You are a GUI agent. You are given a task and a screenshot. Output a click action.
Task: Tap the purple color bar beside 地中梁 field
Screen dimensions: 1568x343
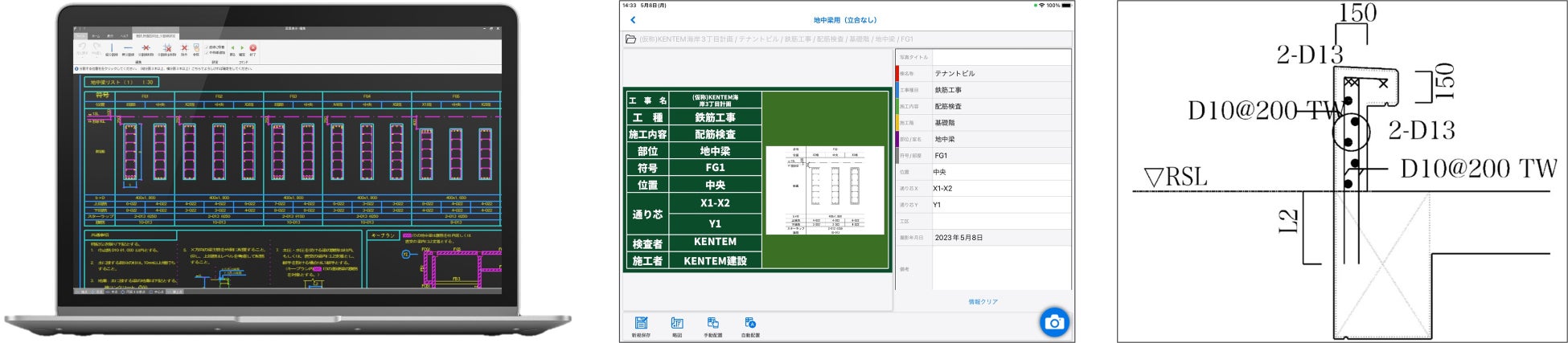(x=897, y=139)
